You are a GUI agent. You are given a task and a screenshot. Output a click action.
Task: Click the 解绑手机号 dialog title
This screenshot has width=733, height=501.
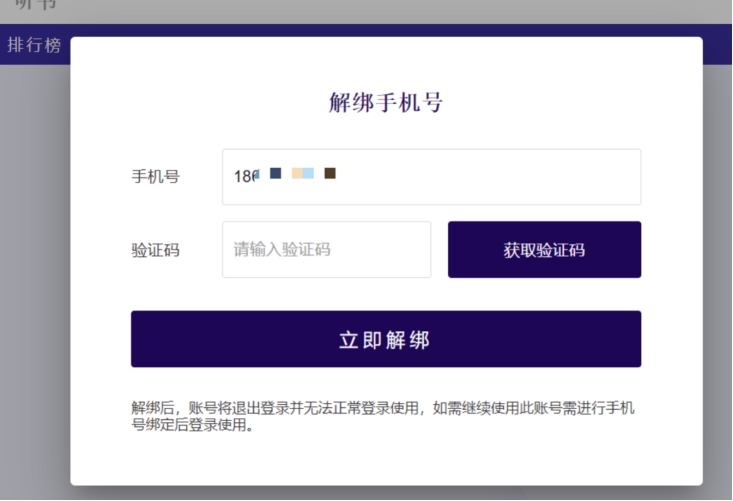tap(385, 102)
